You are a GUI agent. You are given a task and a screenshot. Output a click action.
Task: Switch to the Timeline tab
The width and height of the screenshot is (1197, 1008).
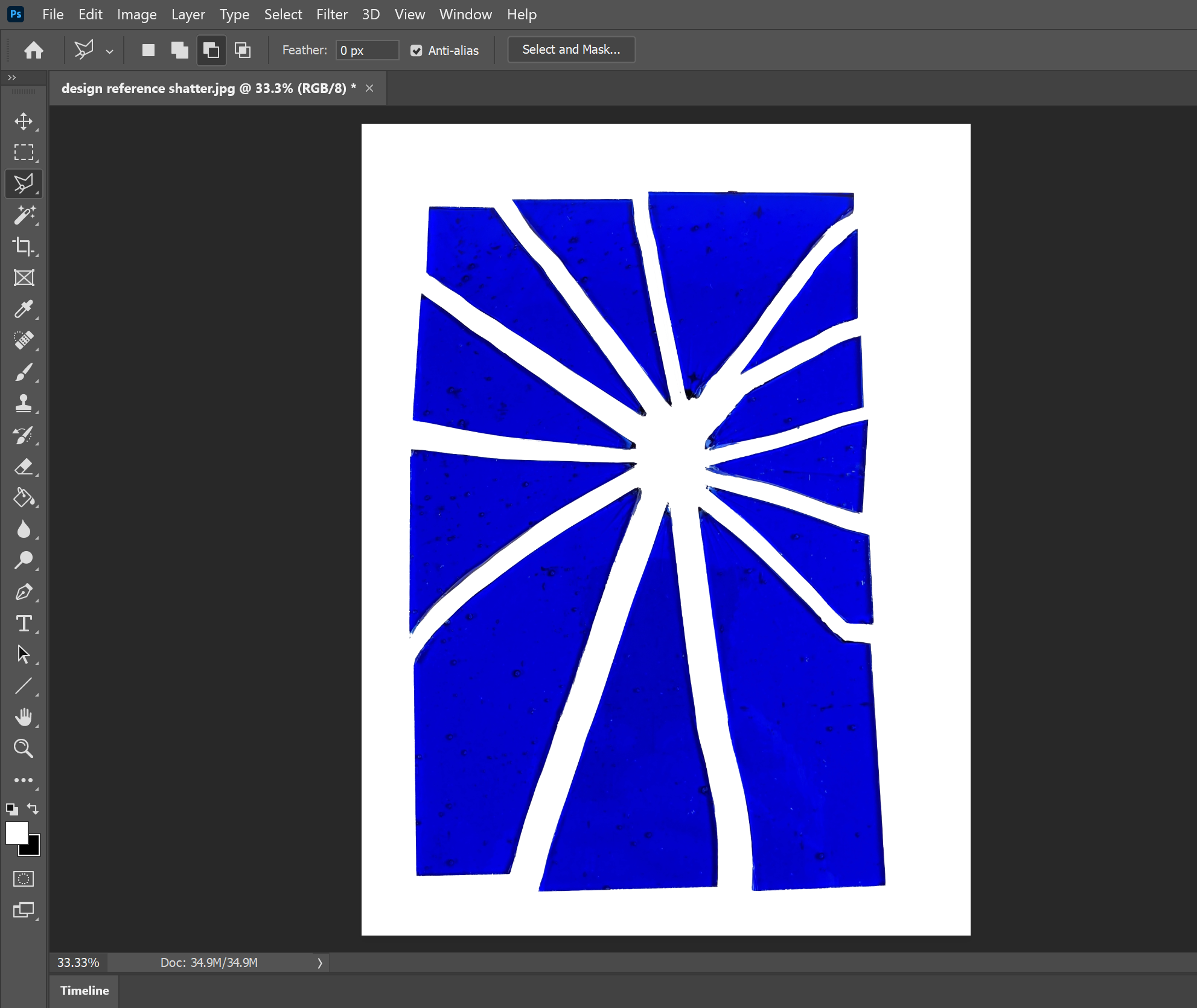pos(84,990)
